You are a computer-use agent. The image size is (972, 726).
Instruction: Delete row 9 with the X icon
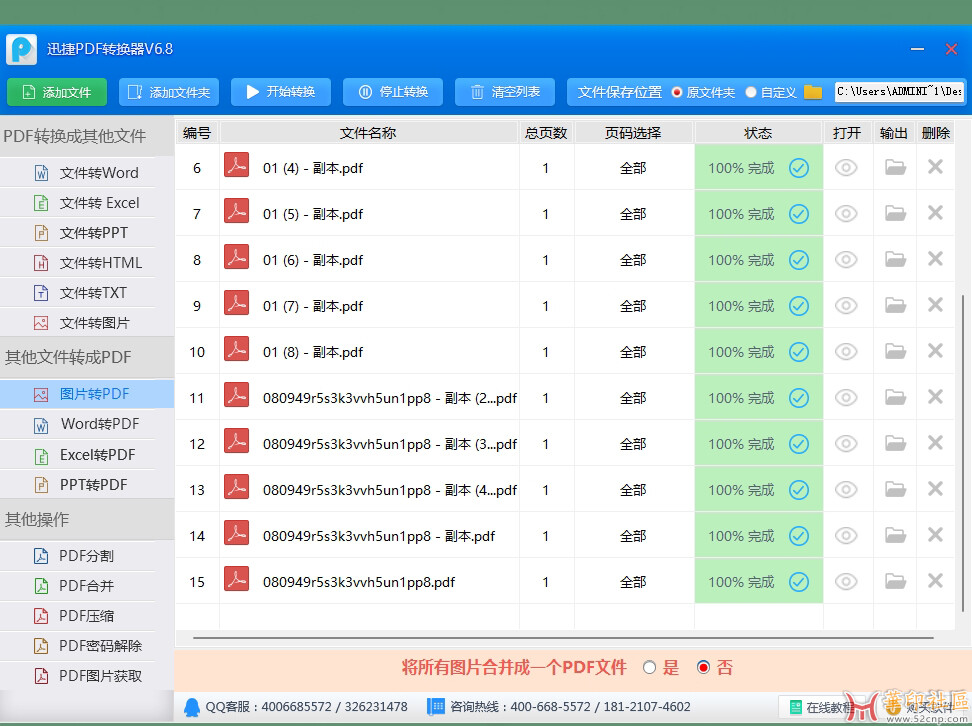click(935, 305)
